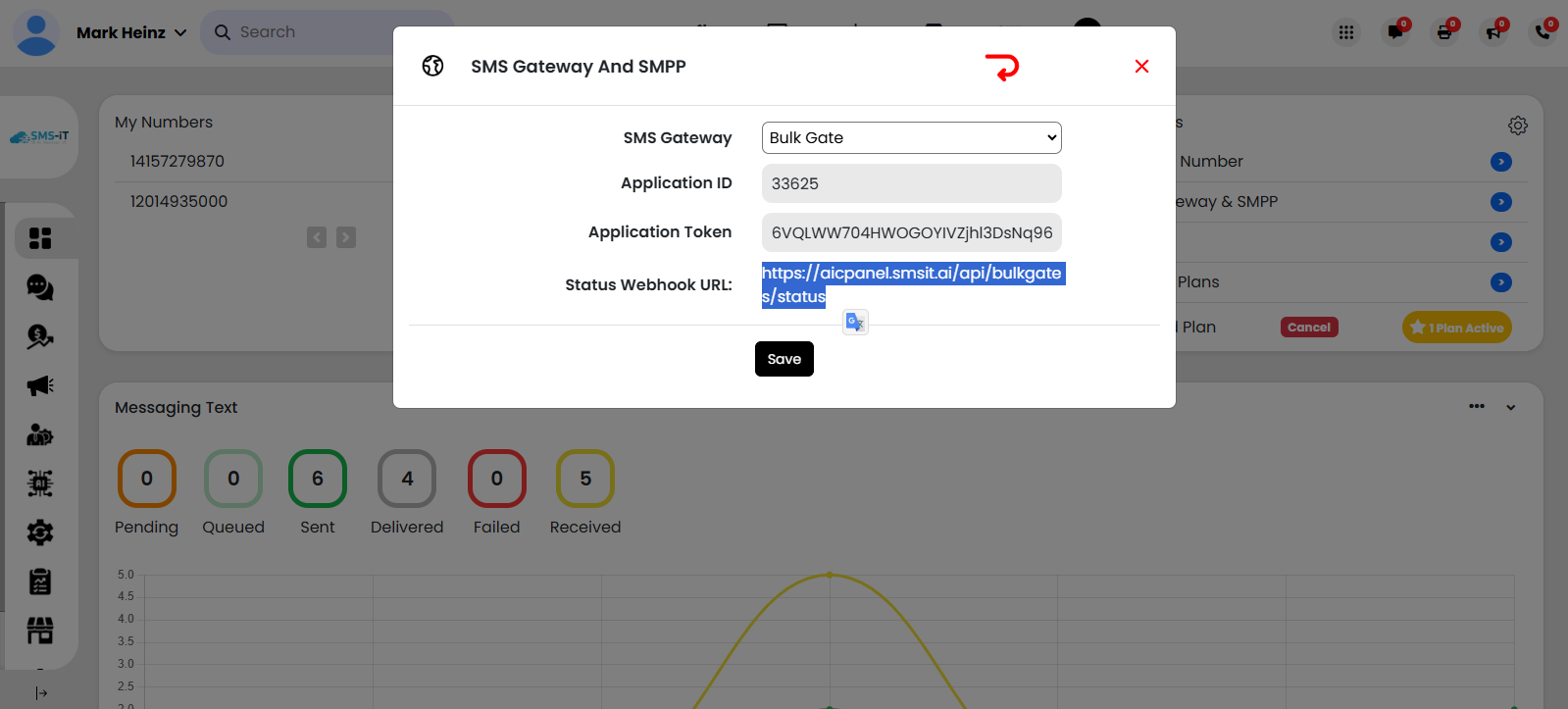
Task: Open the chat notifications icon in top bar
Action: (1395, 32)
